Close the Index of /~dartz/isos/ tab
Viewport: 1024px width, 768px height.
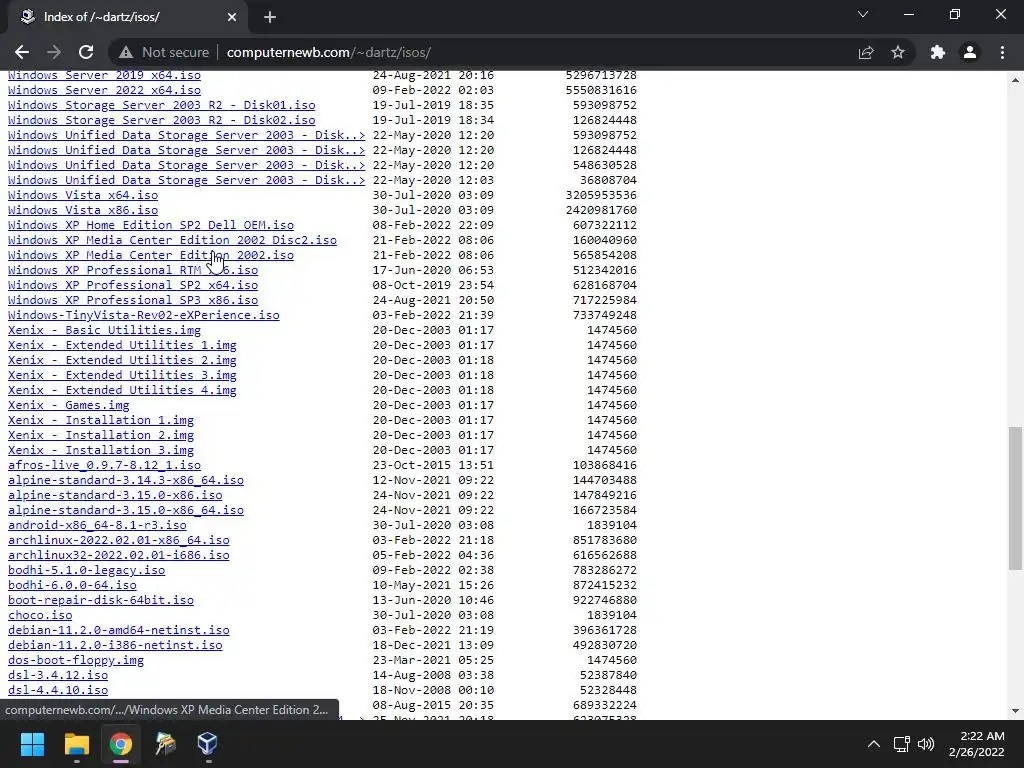coord(232,17)
